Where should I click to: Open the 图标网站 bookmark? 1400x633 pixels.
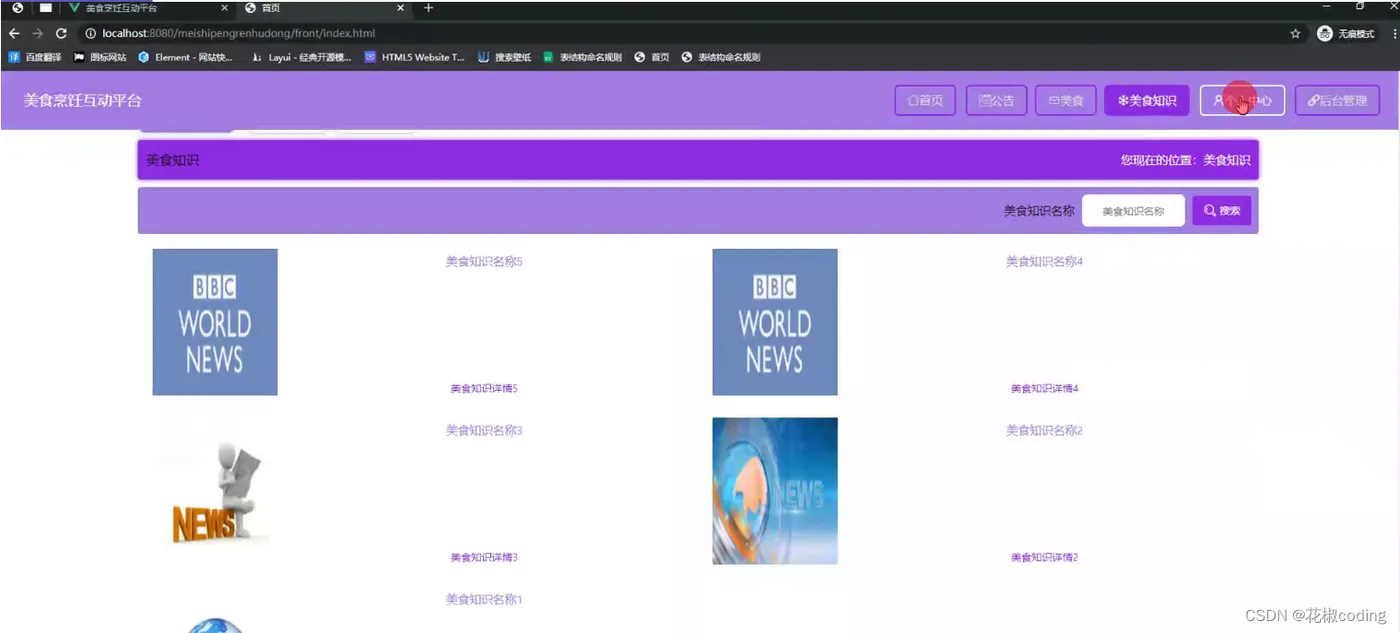point(100,57)
